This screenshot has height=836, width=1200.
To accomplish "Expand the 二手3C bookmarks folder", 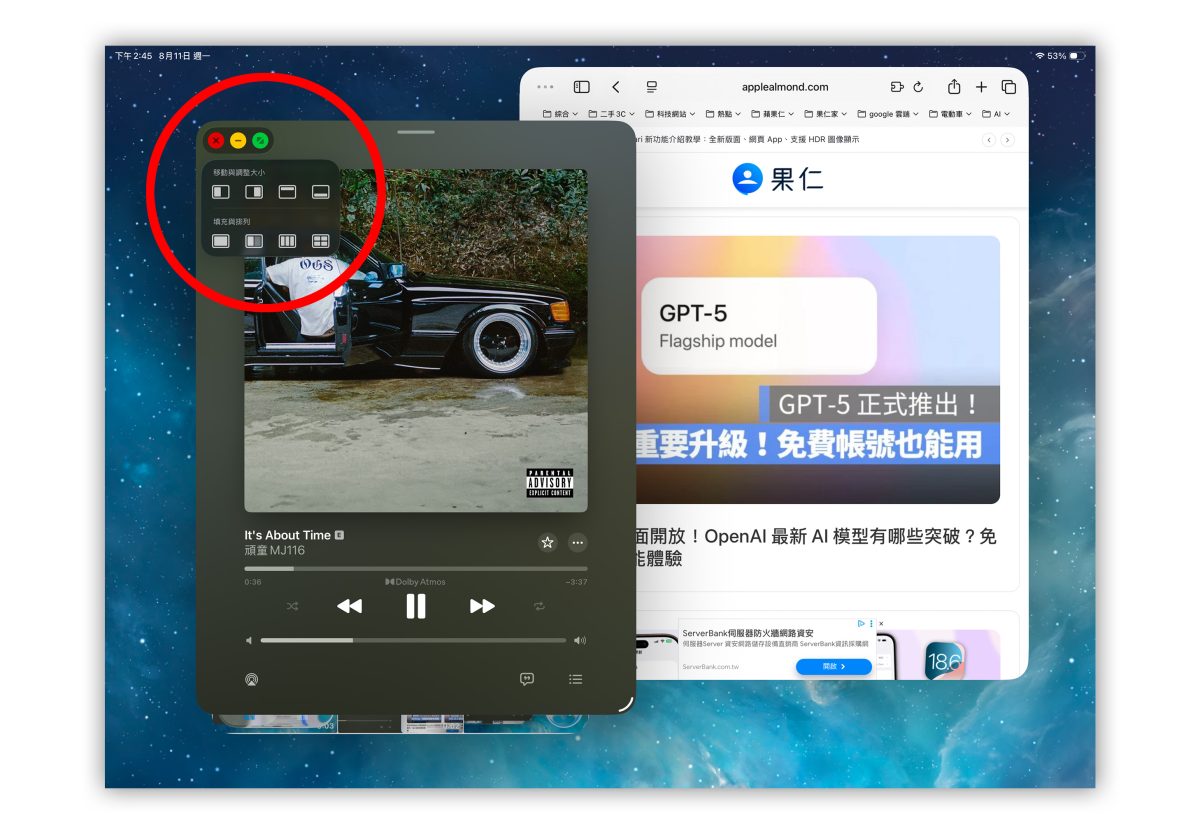I will (611, 114).
